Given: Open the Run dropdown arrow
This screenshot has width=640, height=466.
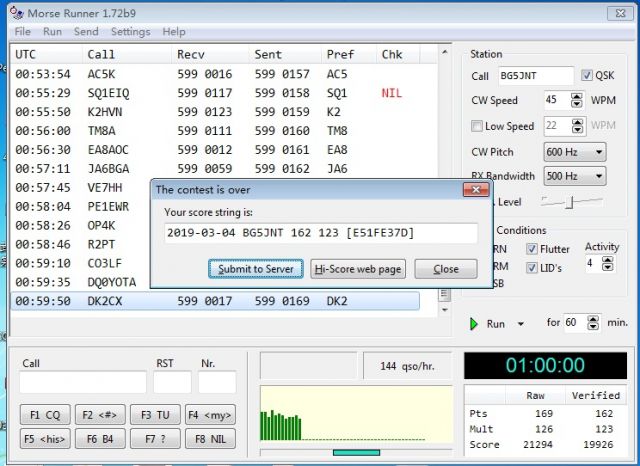Looking at the screenshot, I should [521, 324].
